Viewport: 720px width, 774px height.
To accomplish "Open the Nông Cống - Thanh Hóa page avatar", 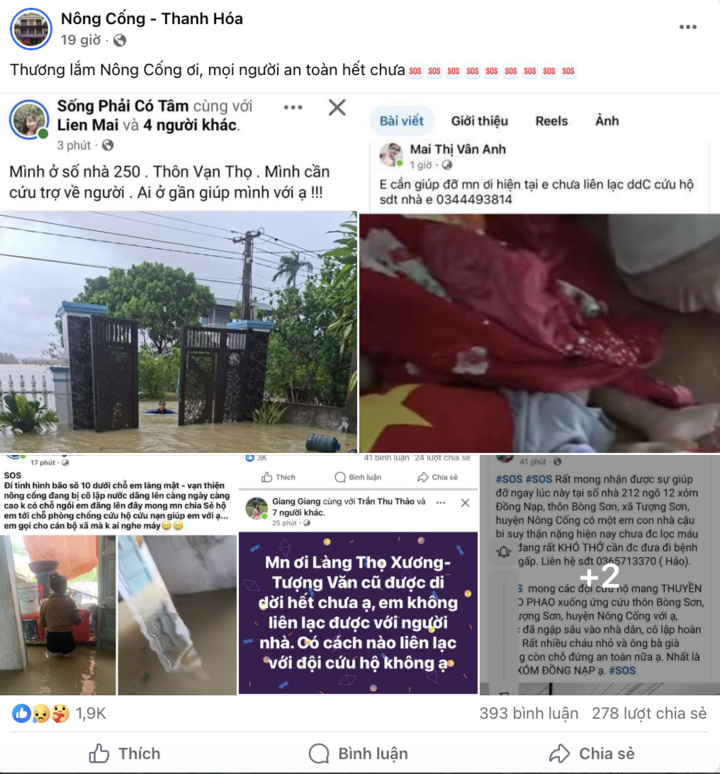I will click(31, 29).
